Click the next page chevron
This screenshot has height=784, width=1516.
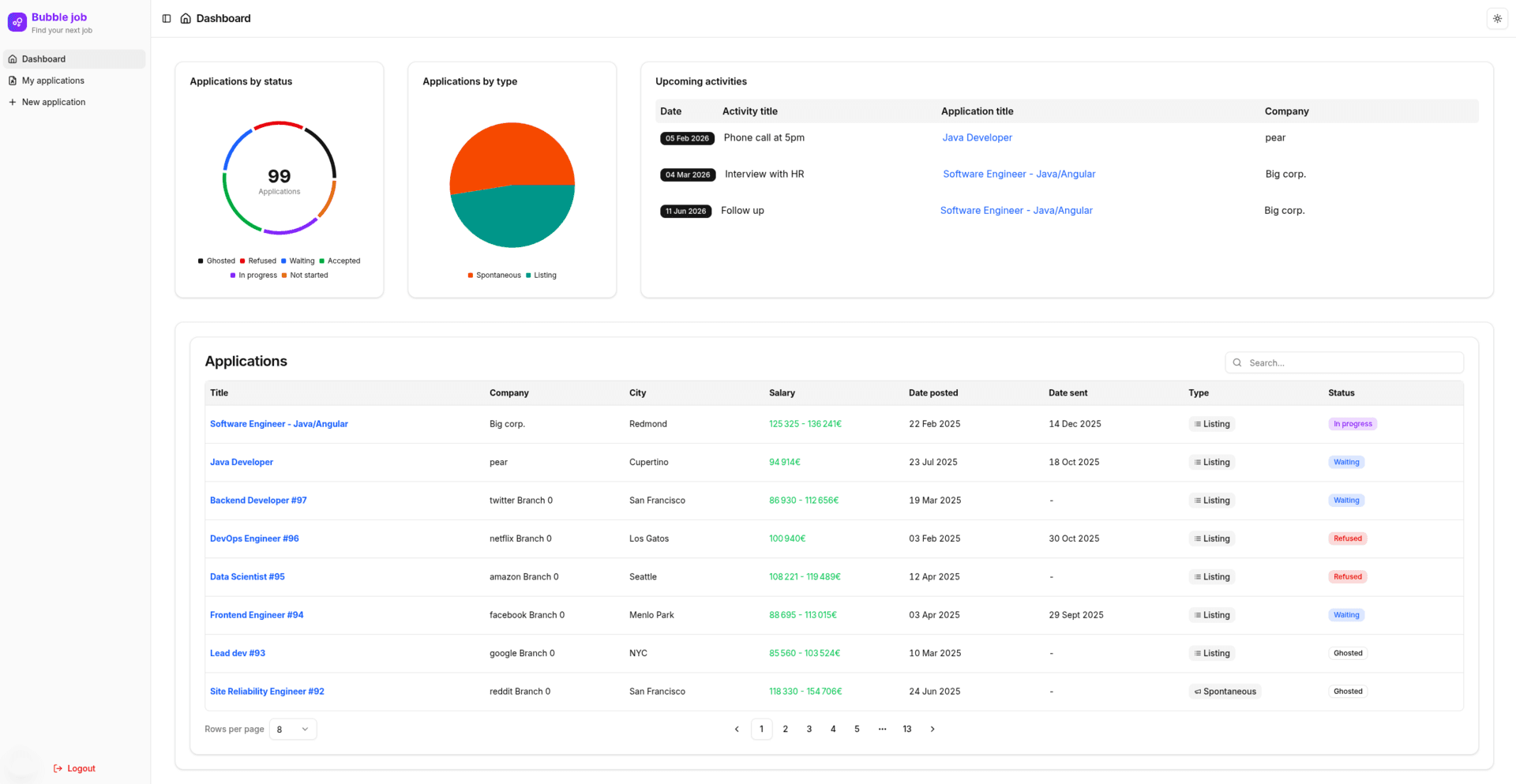click(x=932, y=729)
